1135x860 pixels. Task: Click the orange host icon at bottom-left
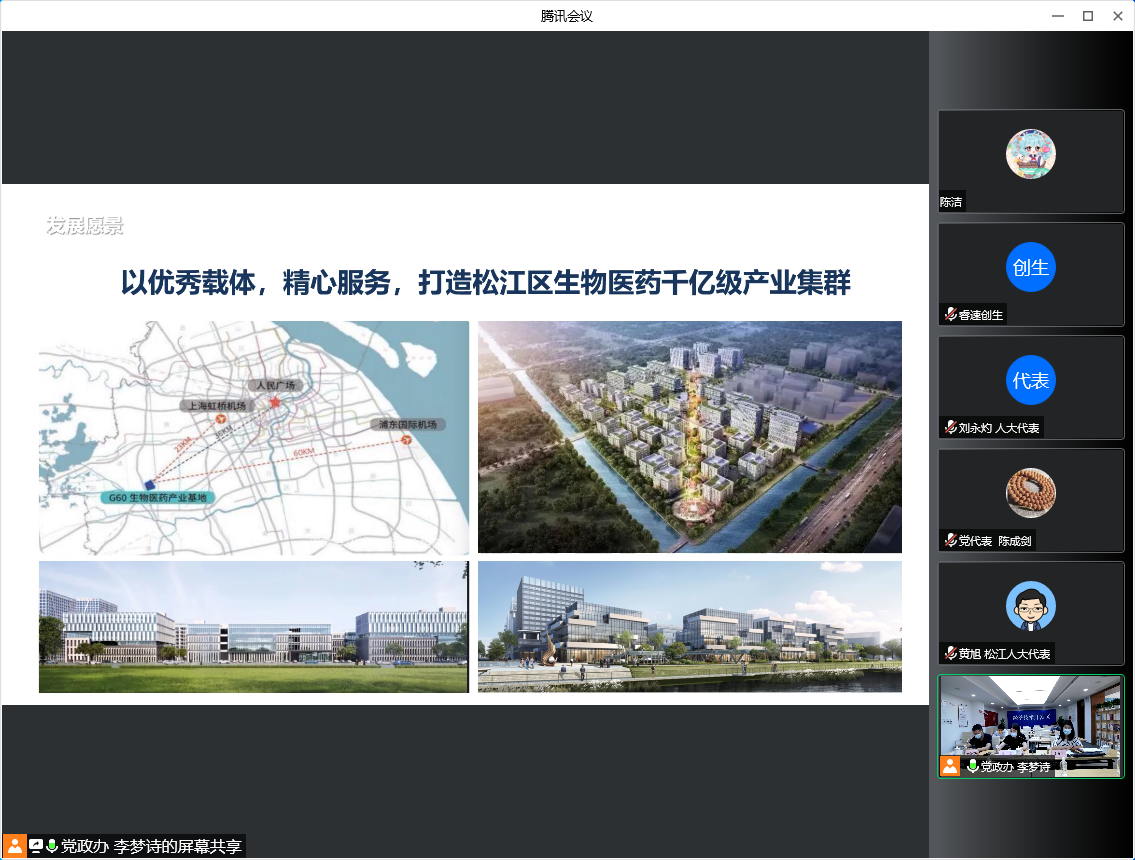point(15,846)
